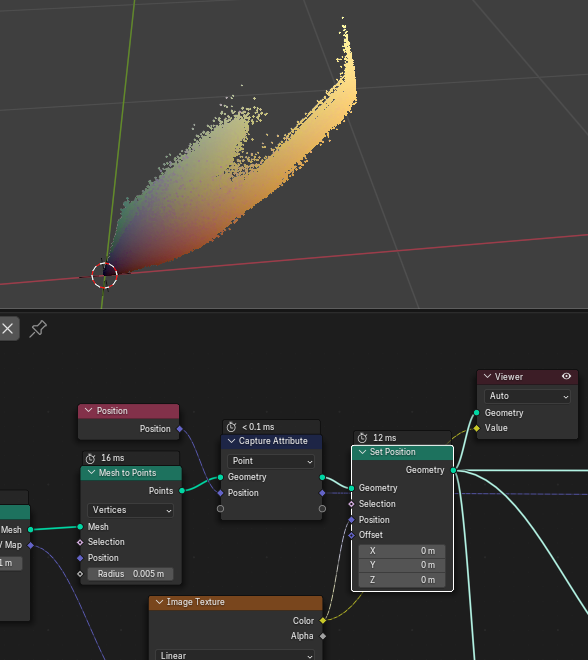Screen dimensions: 588x660
Task: Select the Set Position node header
Action: 402,452
